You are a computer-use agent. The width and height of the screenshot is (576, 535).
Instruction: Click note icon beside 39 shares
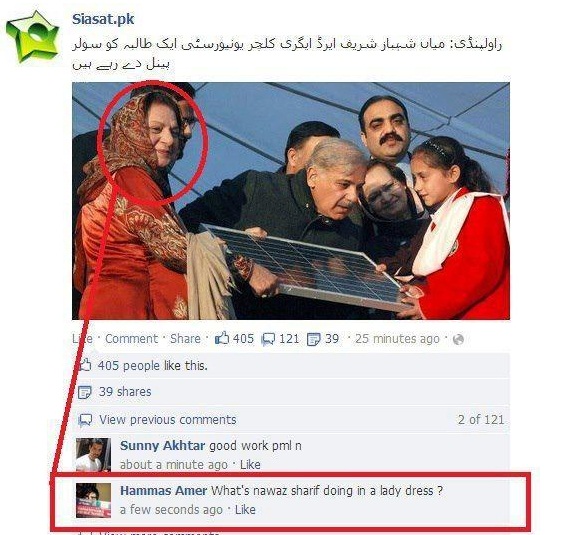pyautogui.click(x=85, y=392)
